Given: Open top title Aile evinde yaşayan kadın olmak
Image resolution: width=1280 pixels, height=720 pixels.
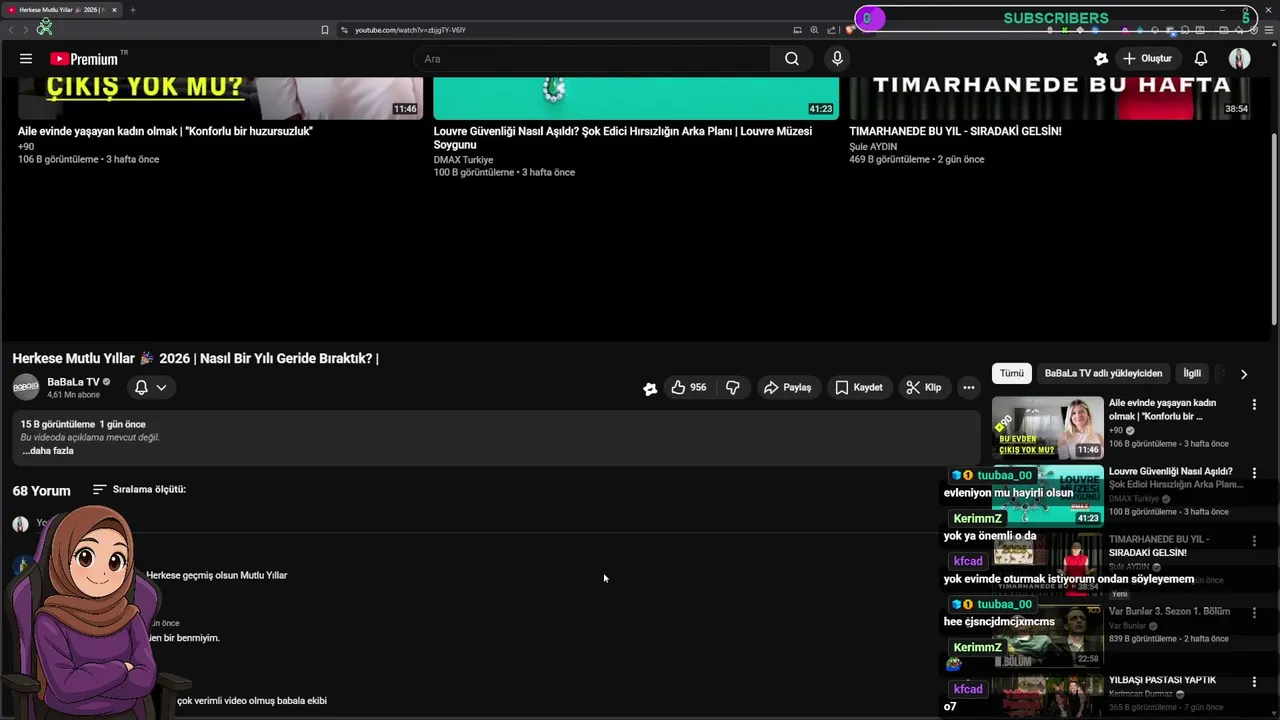Looking at the screenshot, I should (x=165, y=131).
